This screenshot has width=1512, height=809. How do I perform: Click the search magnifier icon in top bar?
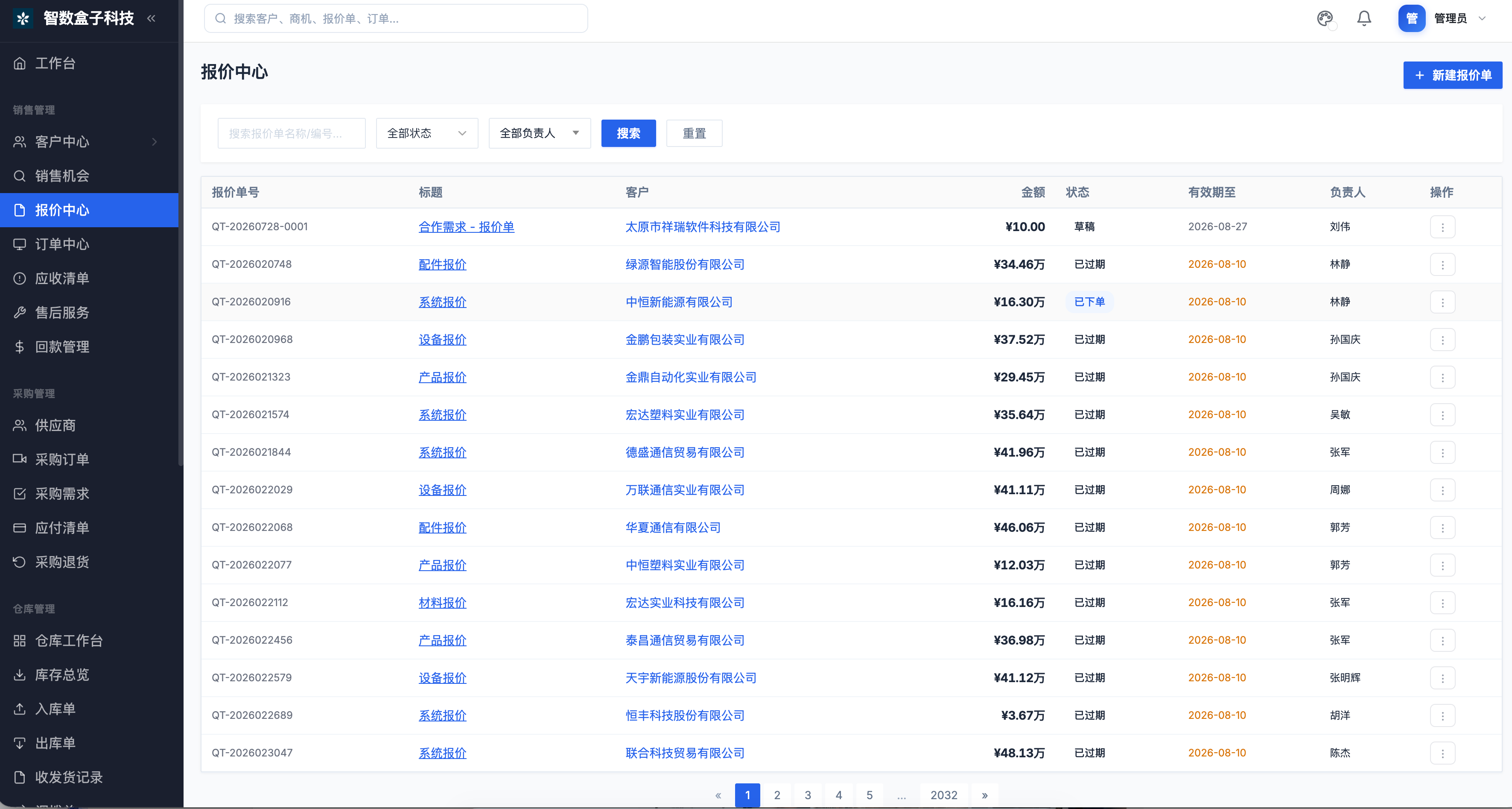[221, 18]
